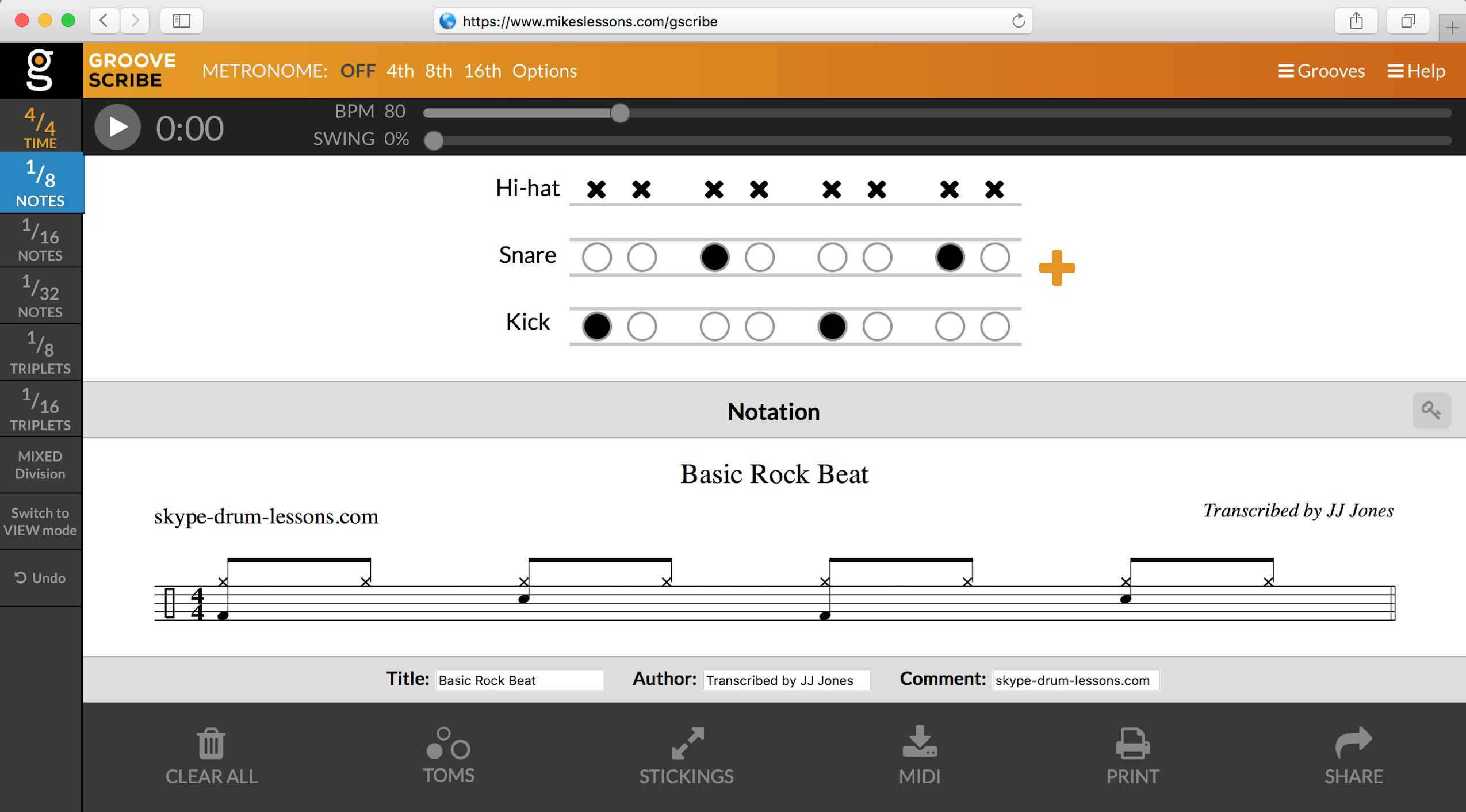Click the Clear All trash icon
Viewport: 1466px width, 812px height.
click(211, 744)
